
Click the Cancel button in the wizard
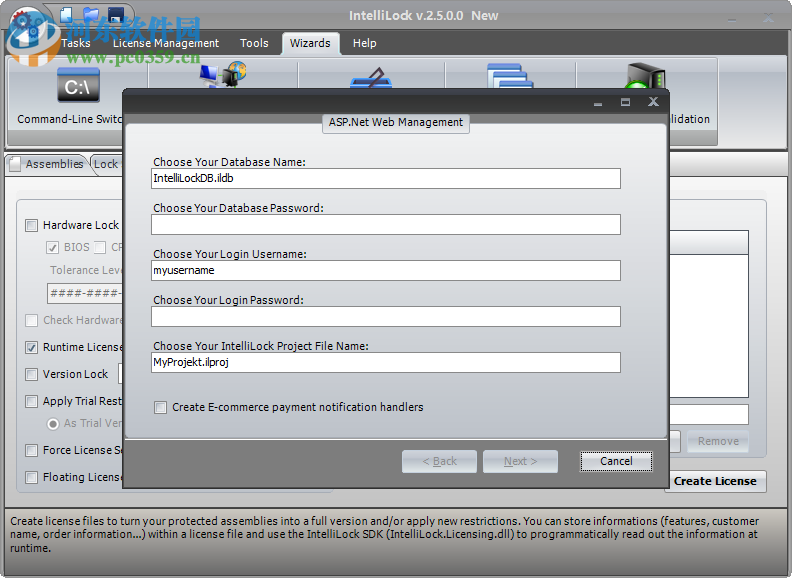(x=616, y=461)
